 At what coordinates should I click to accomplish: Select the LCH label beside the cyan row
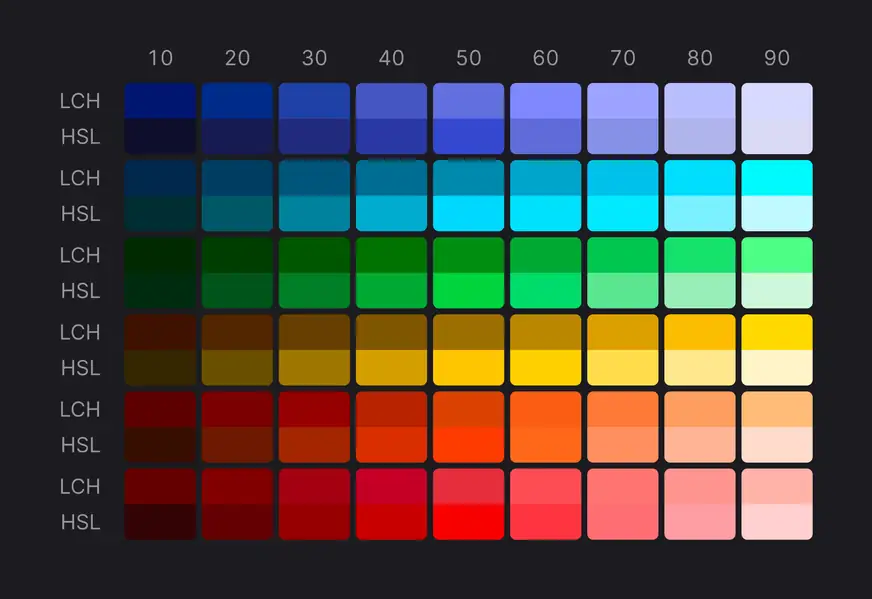[x=80, y=179]
